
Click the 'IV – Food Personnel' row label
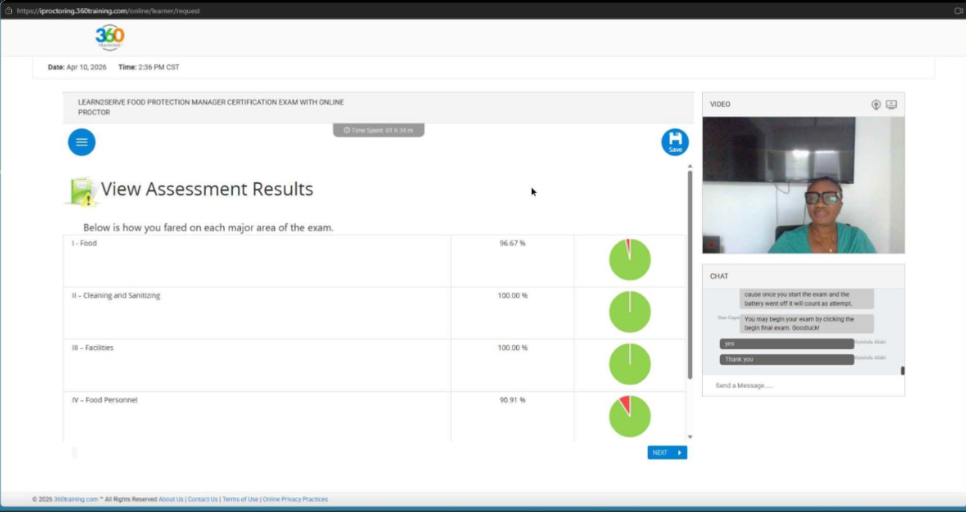point(105,400)
